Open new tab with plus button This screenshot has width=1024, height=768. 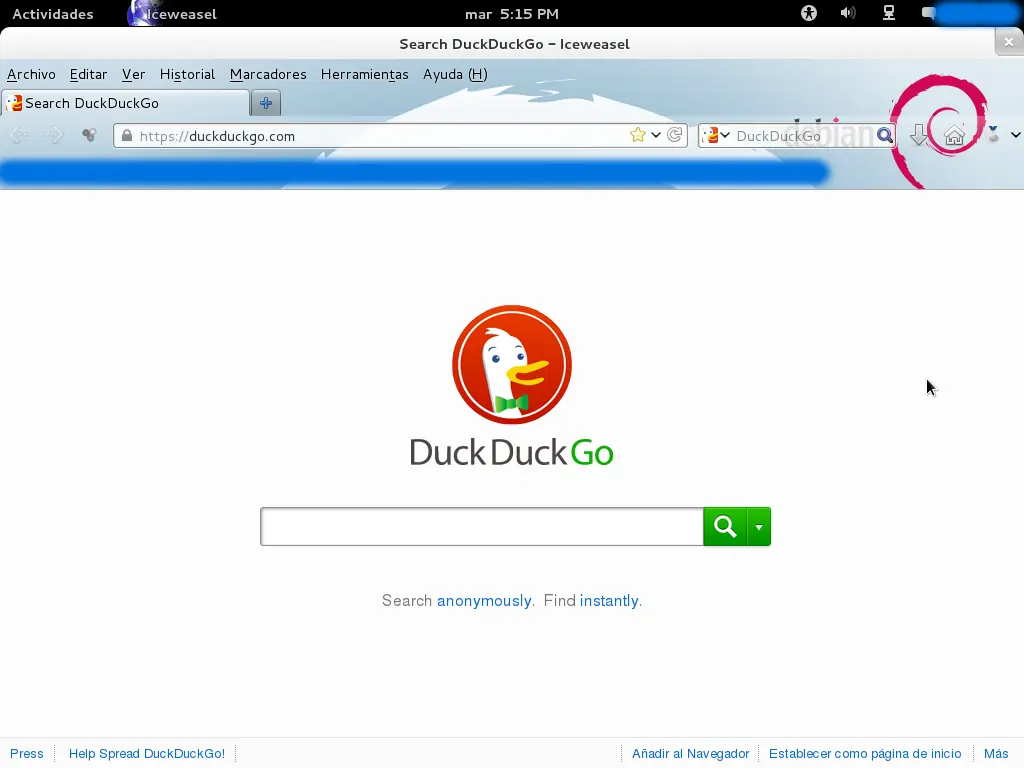(266, 103)
